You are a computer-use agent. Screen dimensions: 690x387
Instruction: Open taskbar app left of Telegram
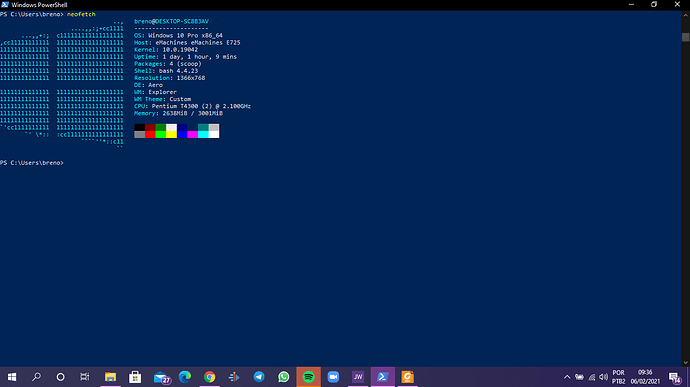click(234, 377)
